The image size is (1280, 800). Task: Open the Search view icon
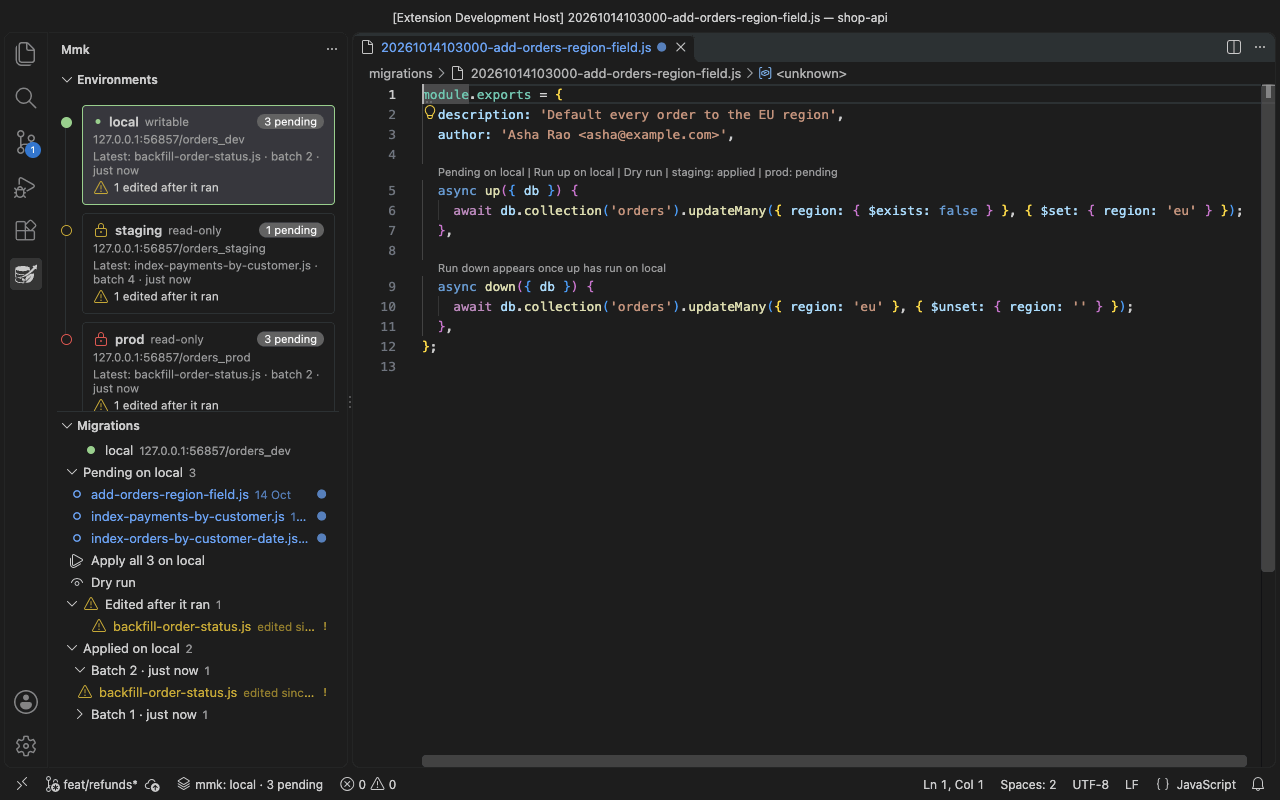pyautogui.click(x=26, y=98)
